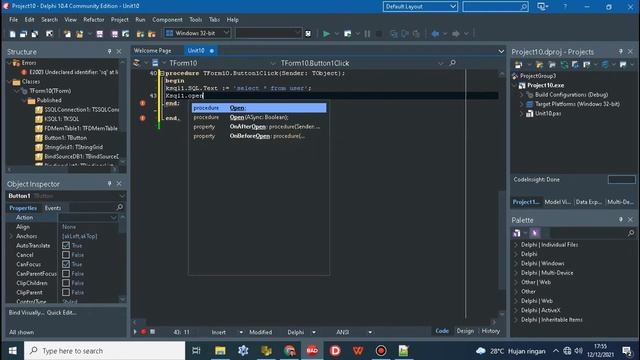Viewport: 640px width, 360px height.
Task: Expand Build Configurations (Debug) node
Action: point(521,95)
